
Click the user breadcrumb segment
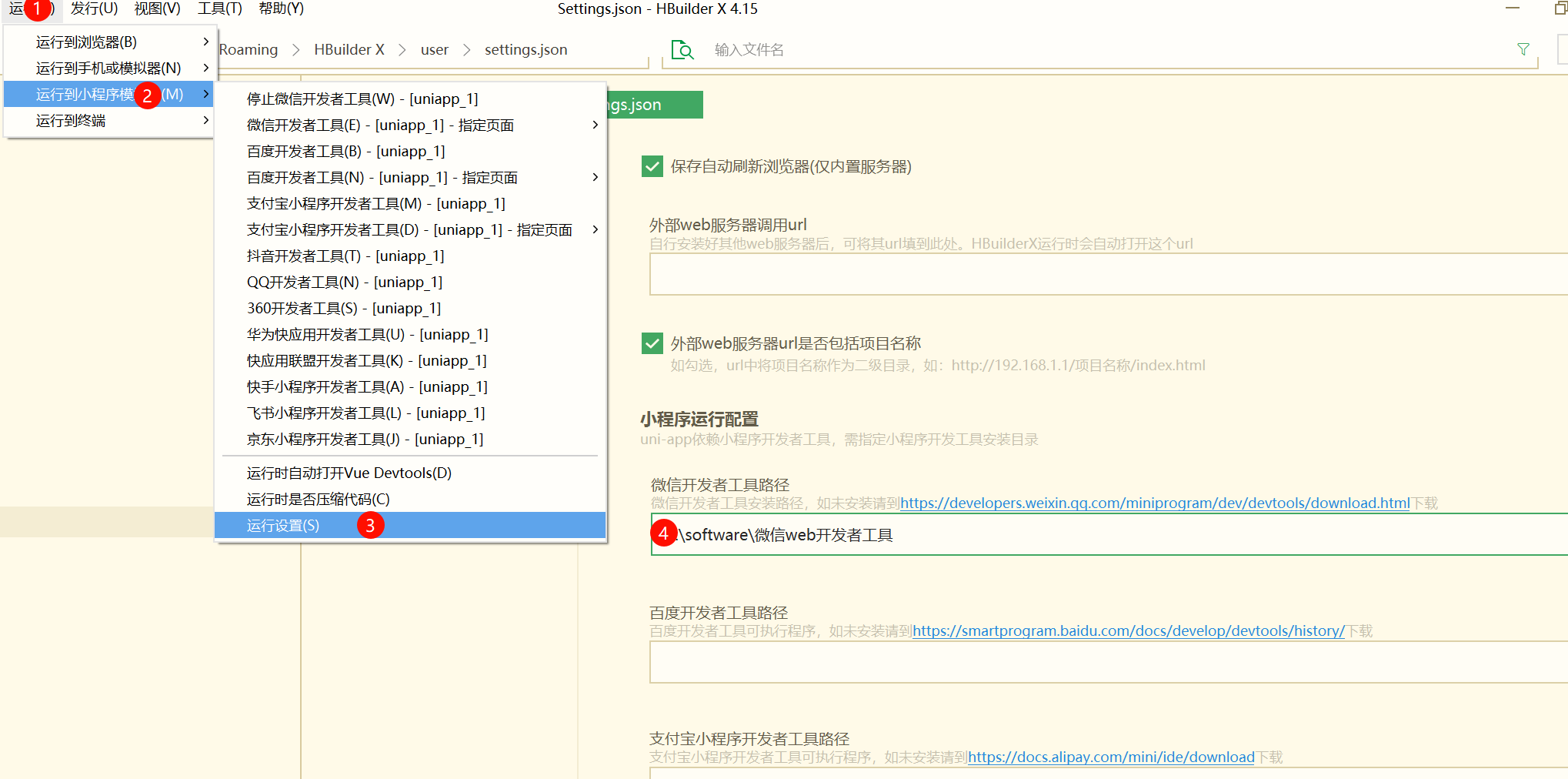point(435,49)
